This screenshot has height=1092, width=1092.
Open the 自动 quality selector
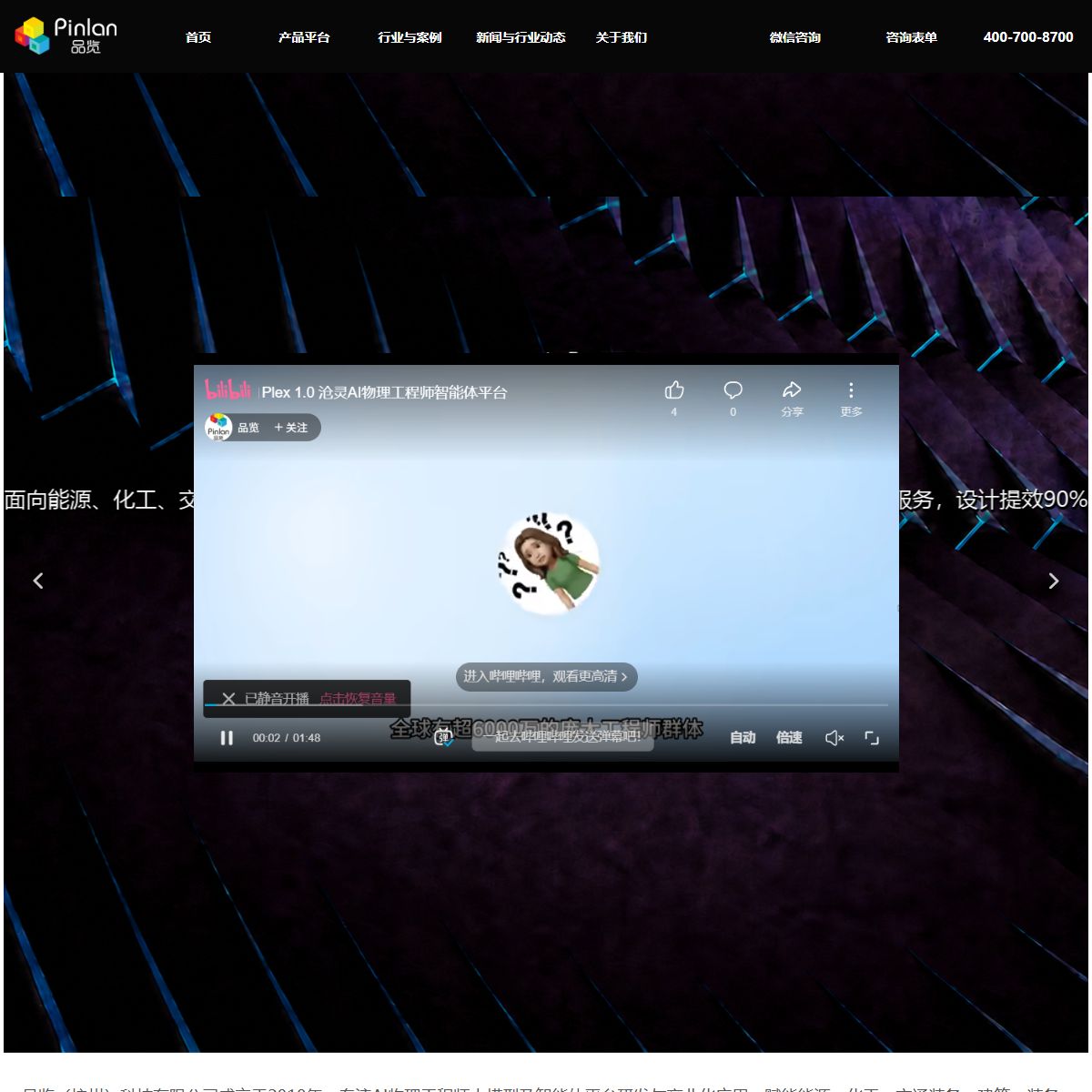click(743, 738)
